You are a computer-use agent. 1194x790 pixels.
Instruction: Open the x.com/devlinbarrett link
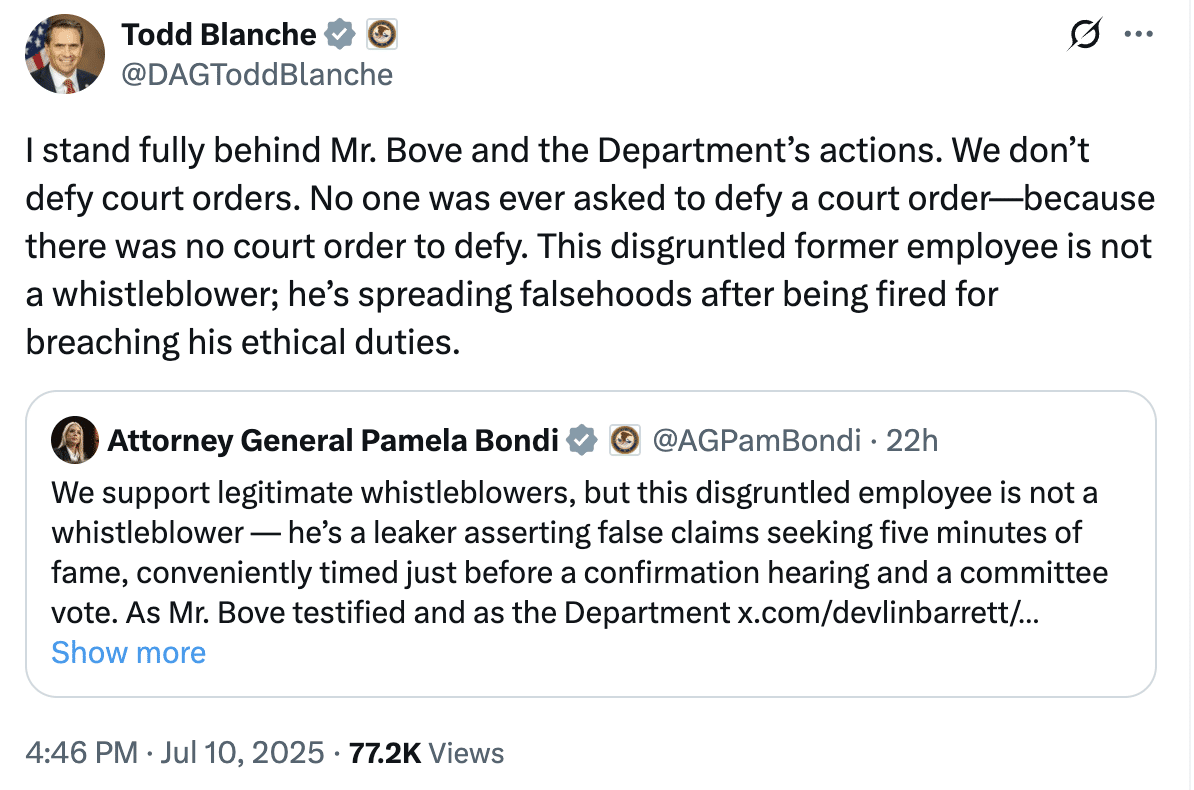tap(888, 612)
